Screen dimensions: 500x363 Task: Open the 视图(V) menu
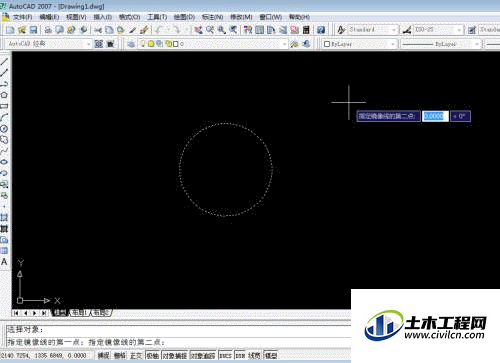[76, 17]
